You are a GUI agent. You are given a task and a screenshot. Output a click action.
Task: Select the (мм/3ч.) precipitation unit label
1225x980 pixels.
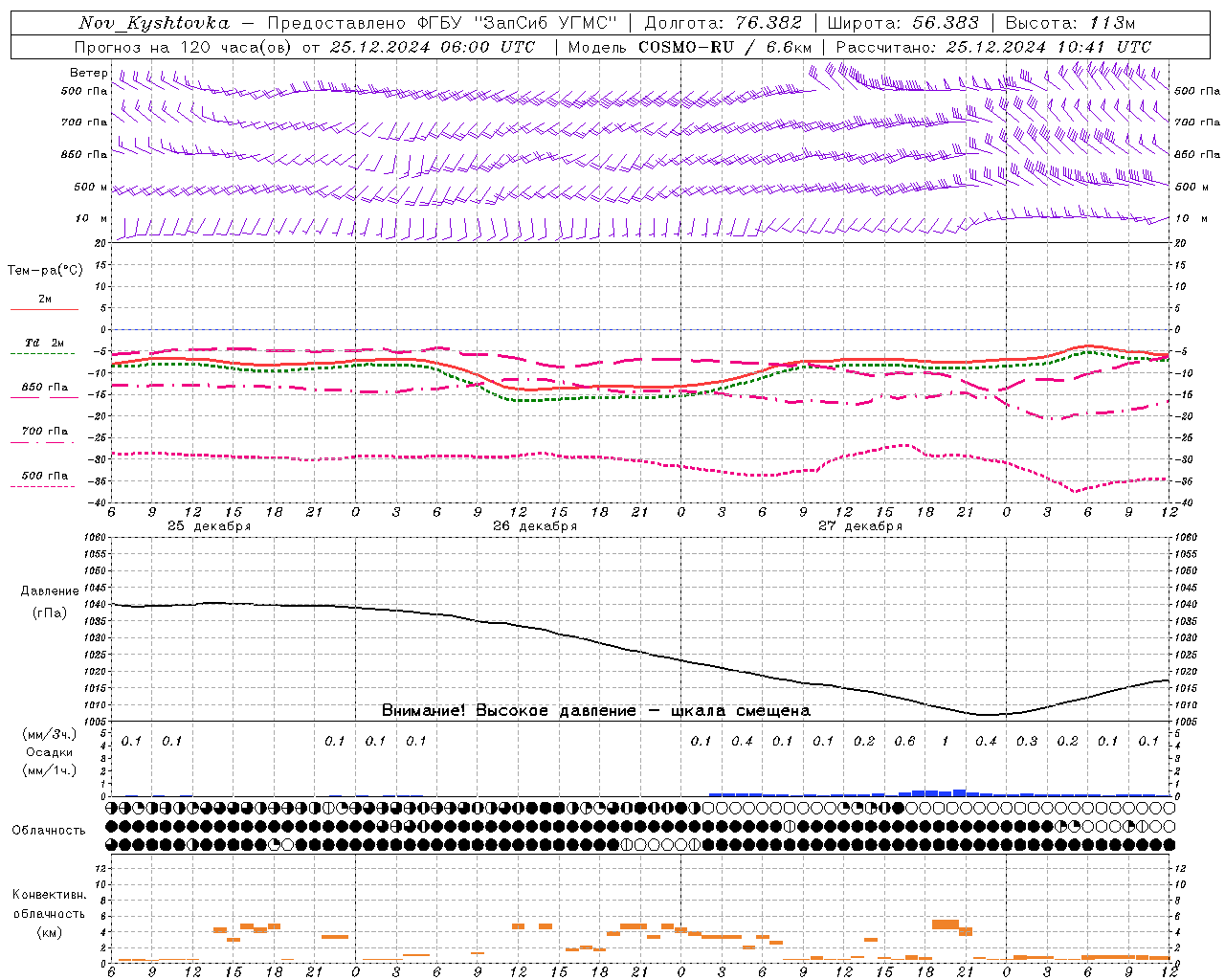(x=50, y=734)
